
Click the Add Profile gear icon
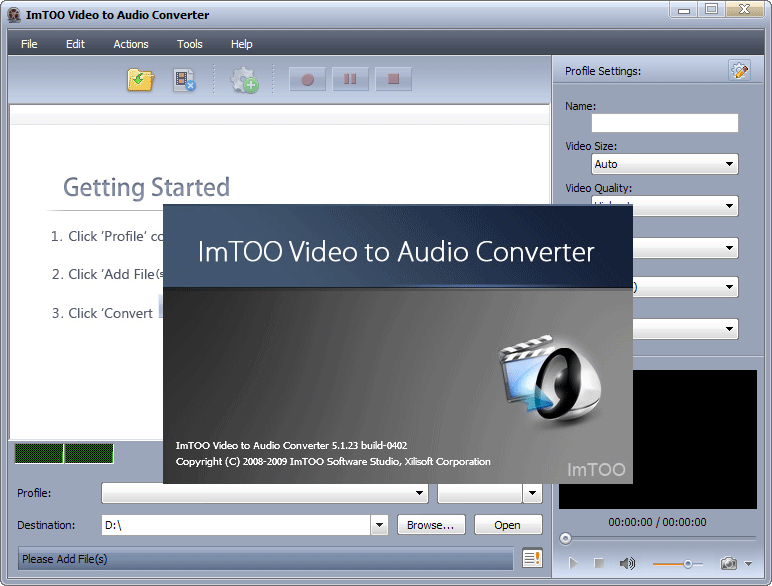click(244, 80)
